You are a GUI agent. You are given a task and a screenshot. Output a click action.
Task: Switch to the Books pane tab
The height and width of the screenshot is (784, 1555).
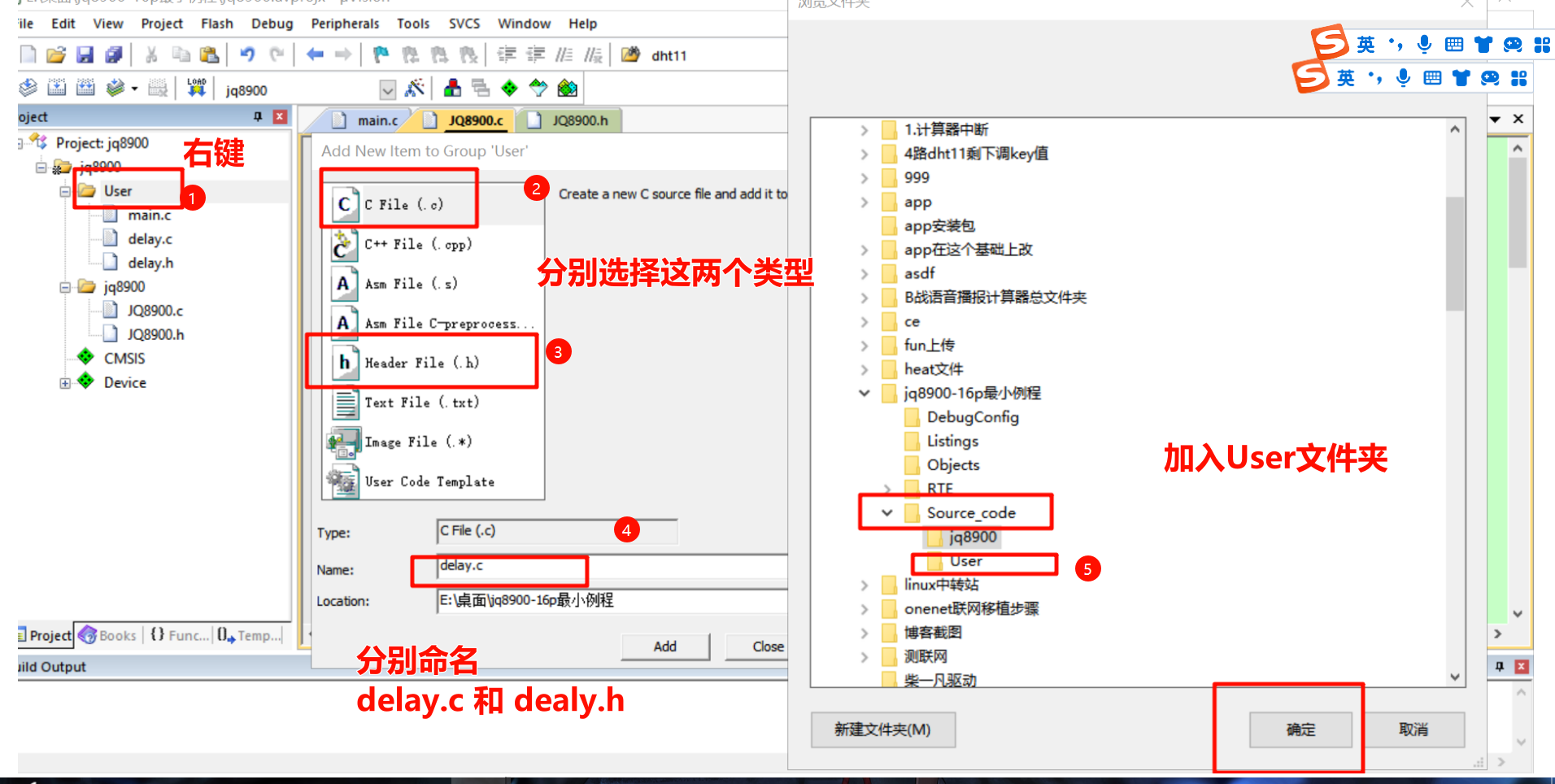[108, 636]
